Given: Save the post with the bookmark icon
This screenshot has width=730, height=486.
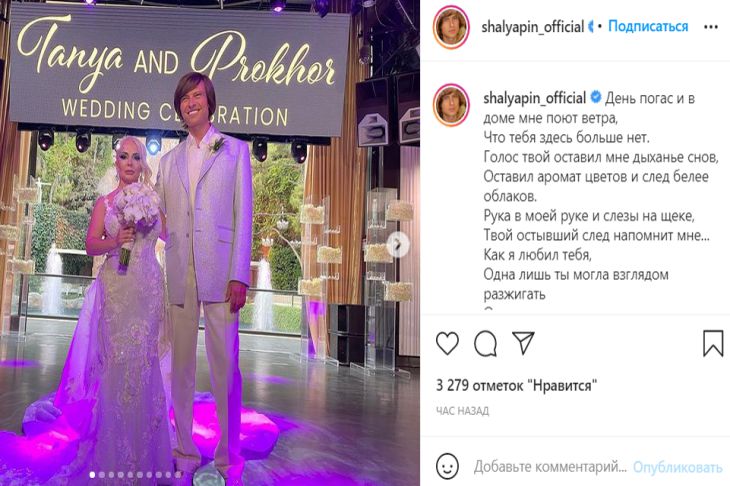Looking at the screenshot, I should pyautogui.click(x=713, y=343).
